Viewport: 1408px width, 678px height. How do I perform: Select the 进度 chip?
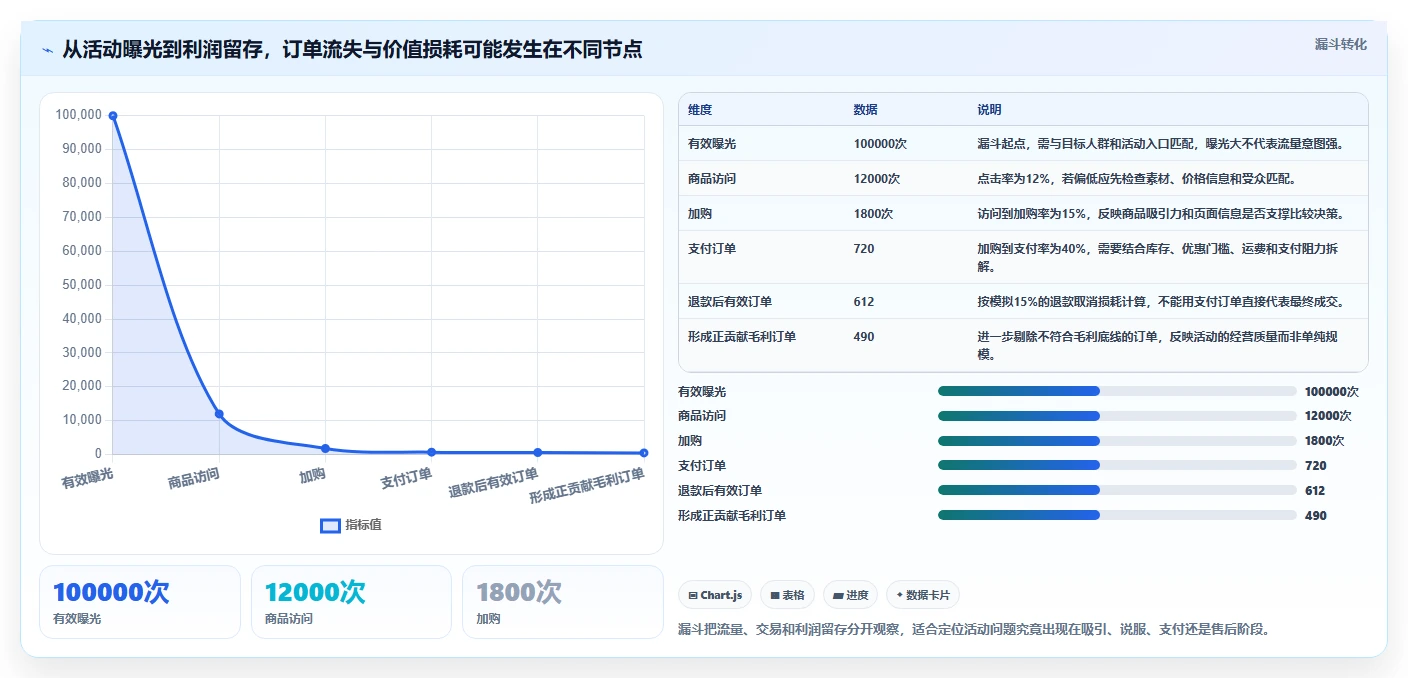[x=850, y=595]
